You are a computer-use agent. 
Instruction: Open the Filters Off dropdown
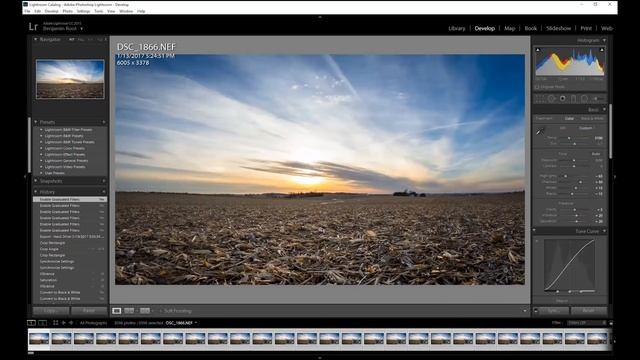586,323
